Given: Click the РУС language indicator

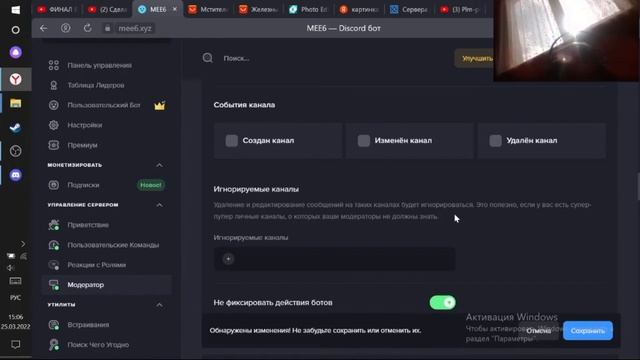Looking at the screenshot, I should coord(16,298).
